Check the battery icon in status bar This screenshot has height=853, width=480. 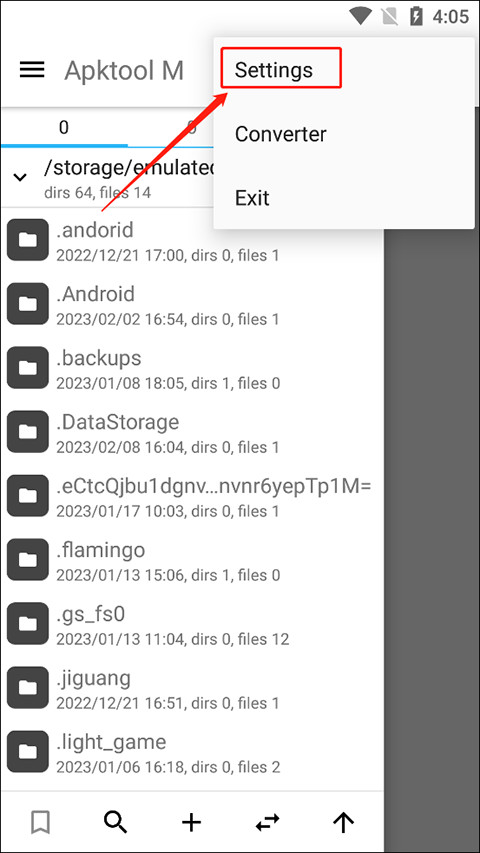click(x=416, y=16)
